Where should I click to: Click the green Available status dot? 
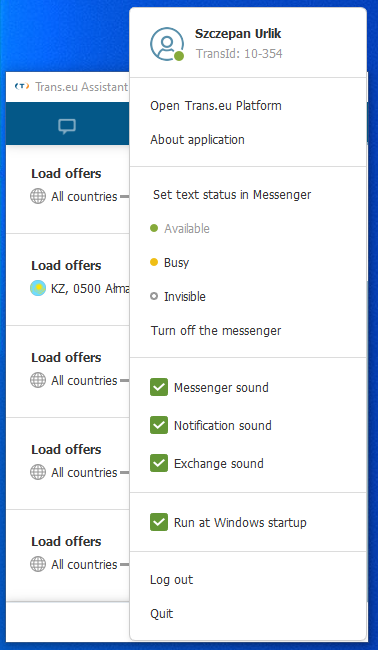pos(154,228)
